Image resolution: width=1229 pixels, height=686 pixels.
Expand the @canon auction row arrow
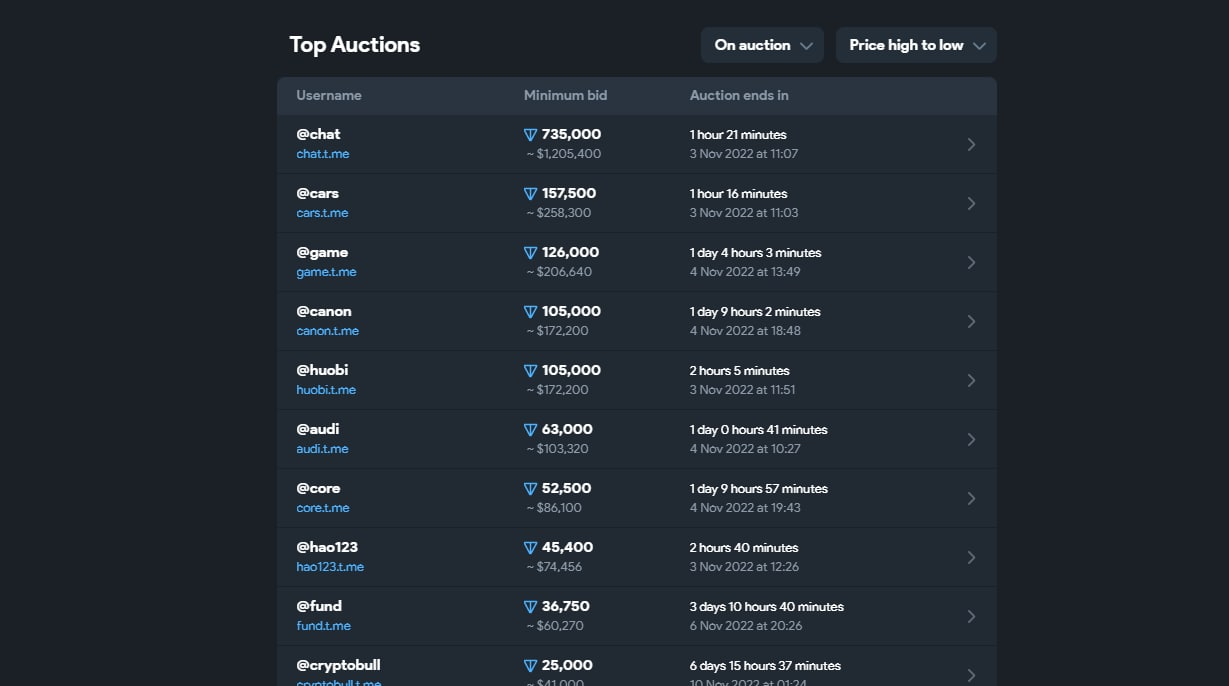point(970,321)
